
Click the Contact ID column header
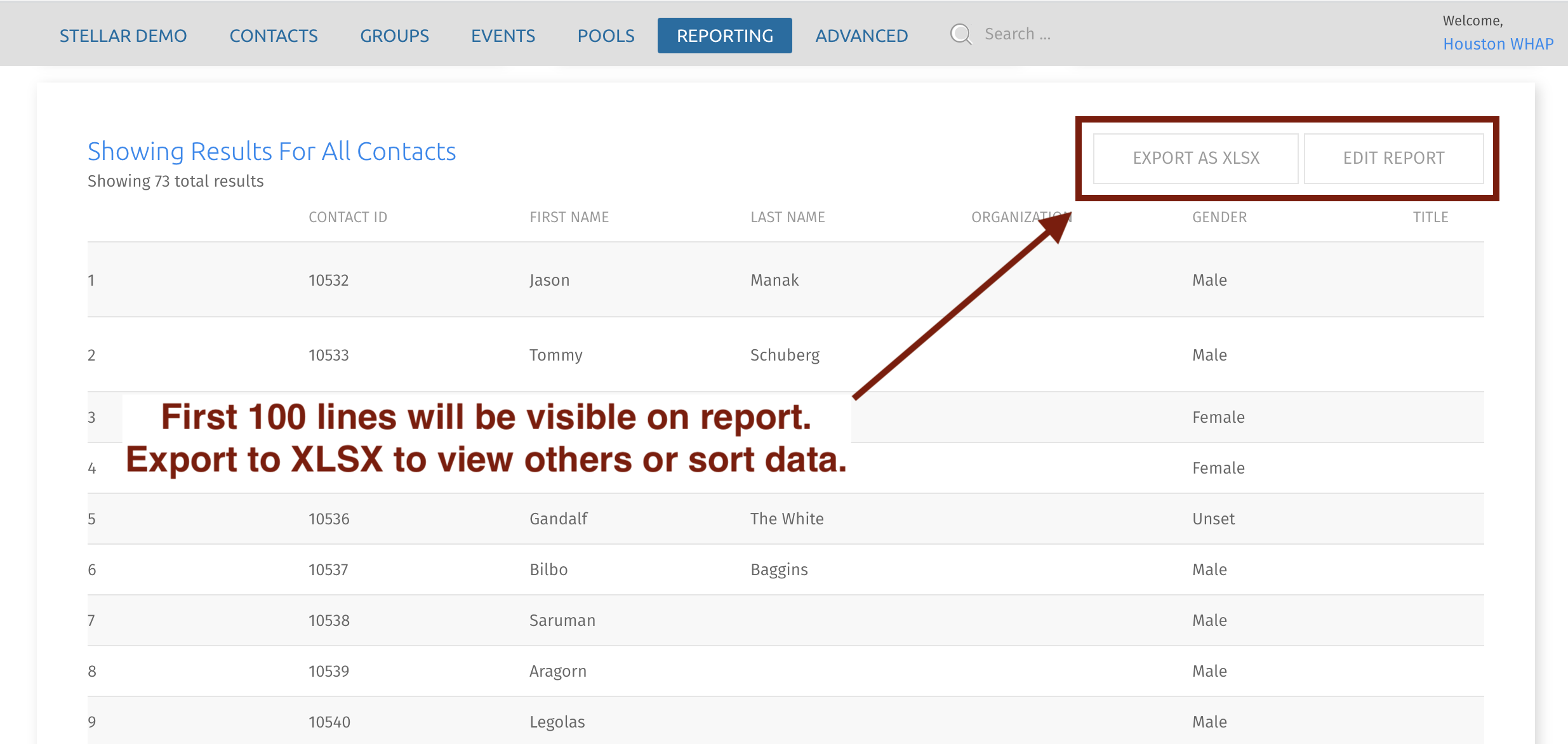tap(347, 217)
